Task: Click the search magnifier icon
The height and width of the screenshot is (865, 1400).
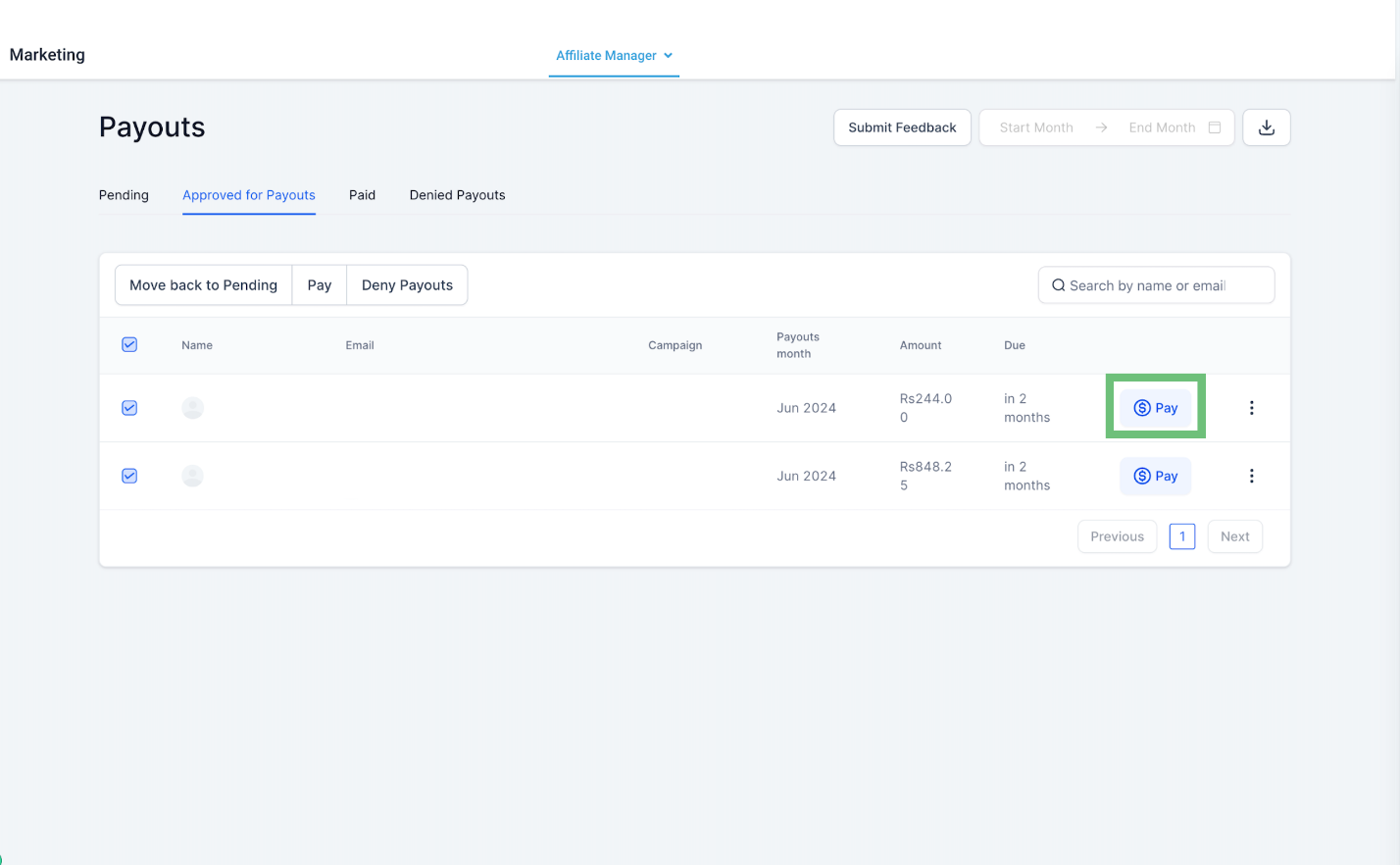Action: pyautogui.click(x=1059, y=285)
